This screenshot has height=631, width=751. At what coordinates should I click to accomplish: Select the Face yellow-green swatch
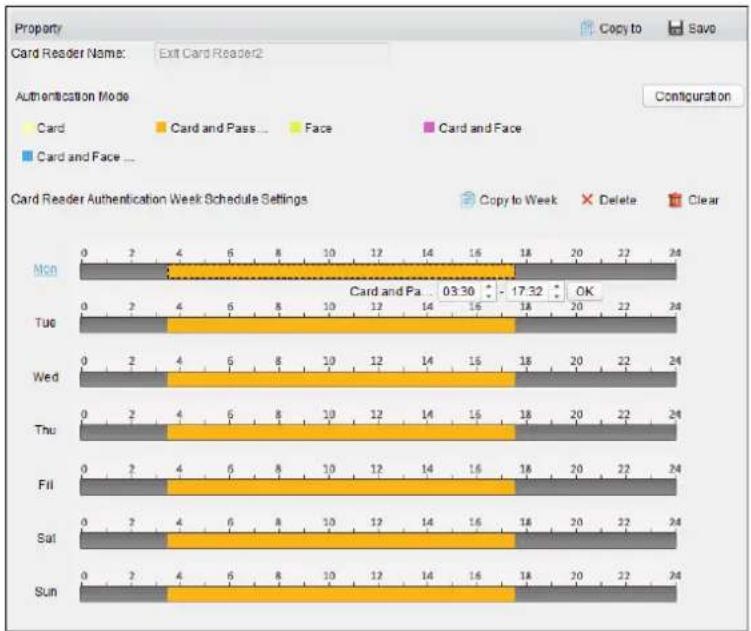click(x=295, y=127)
